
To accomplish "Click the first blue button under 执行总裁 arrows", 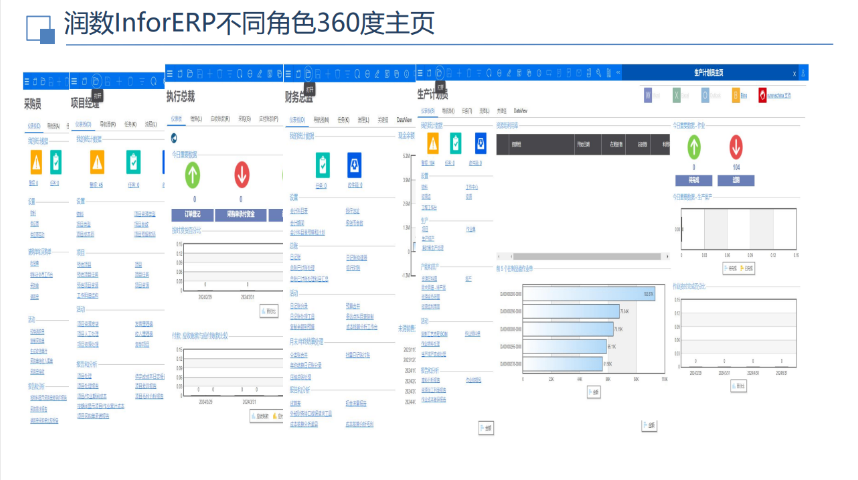I will point(192,214).
